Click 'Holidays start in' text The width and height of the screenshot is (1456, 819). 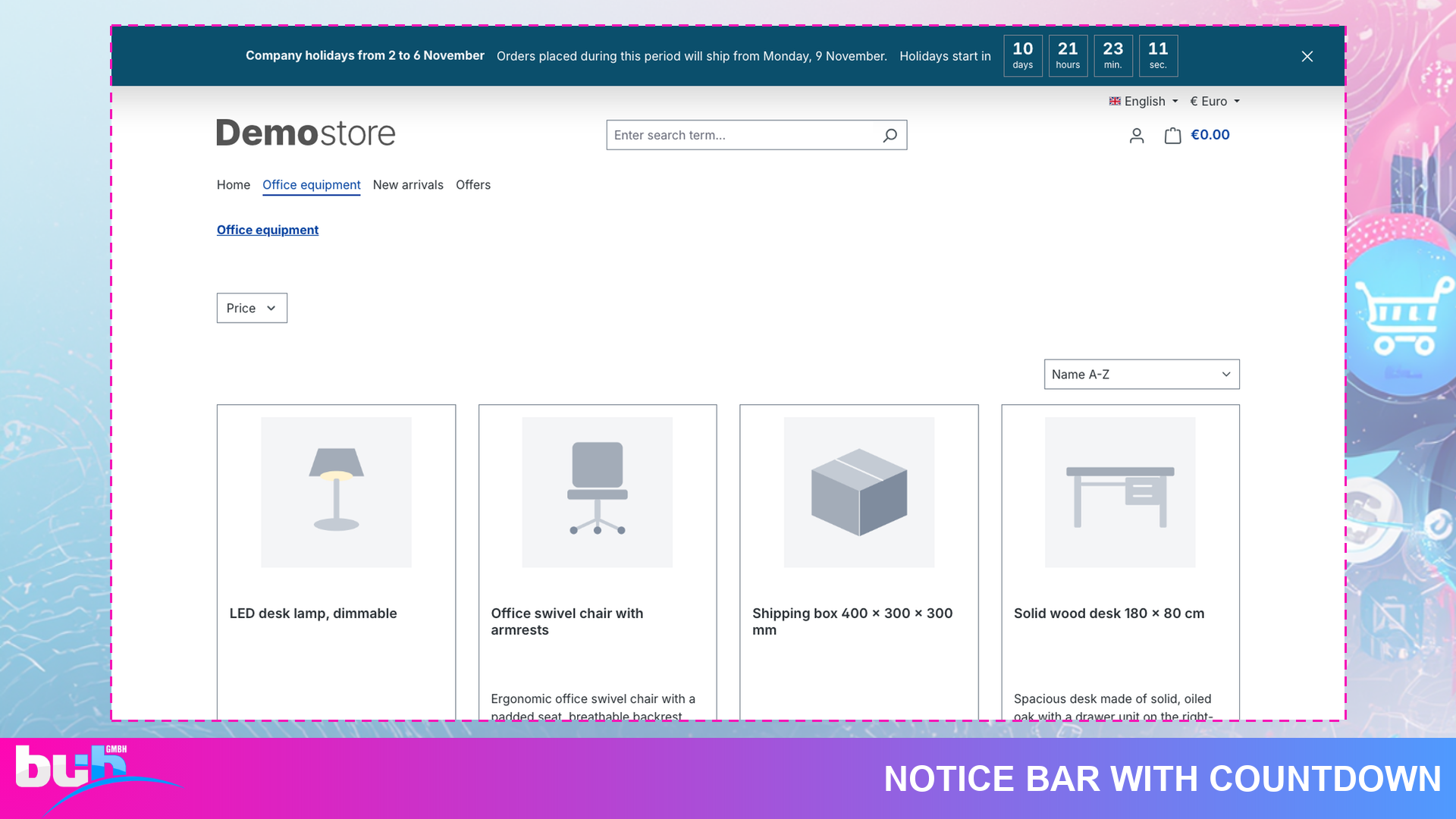tap(945, 56)
